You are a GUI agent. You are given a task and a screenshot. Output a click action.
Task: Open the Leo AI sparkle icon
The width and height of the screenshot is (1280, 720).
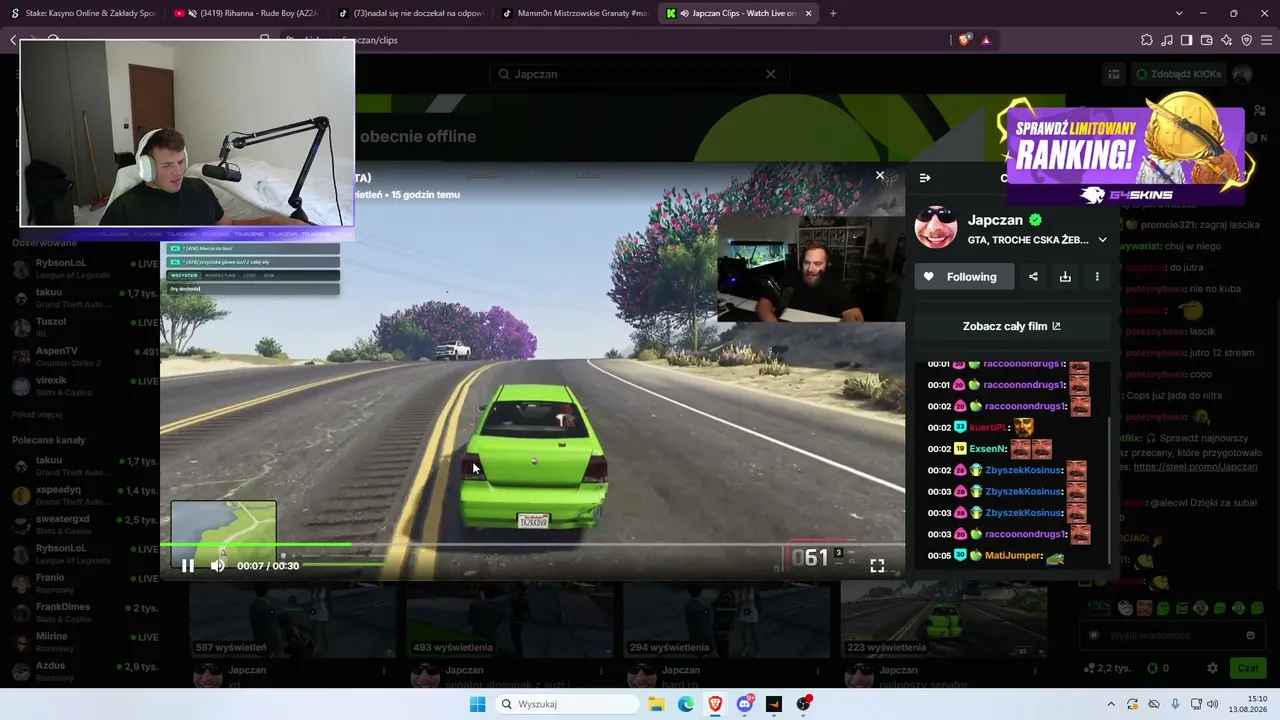pos(1227,40)
